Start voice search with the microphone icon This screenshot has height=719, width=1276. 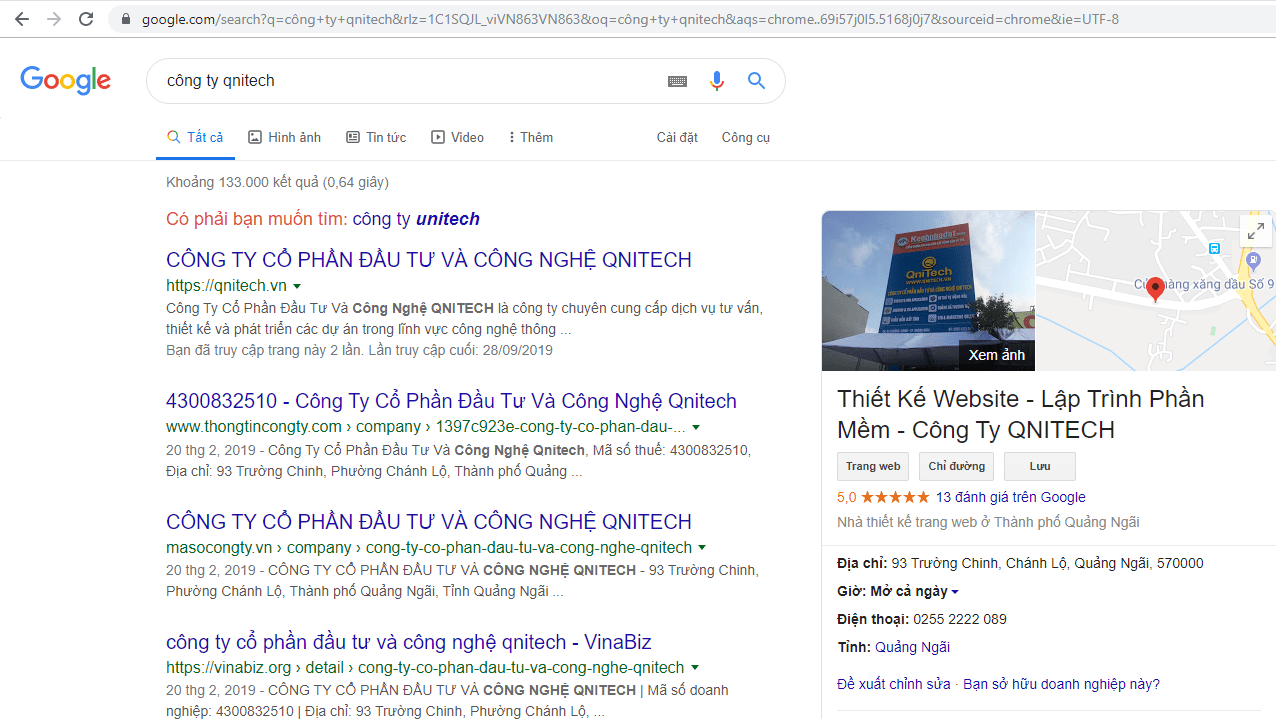coord(716,81)
